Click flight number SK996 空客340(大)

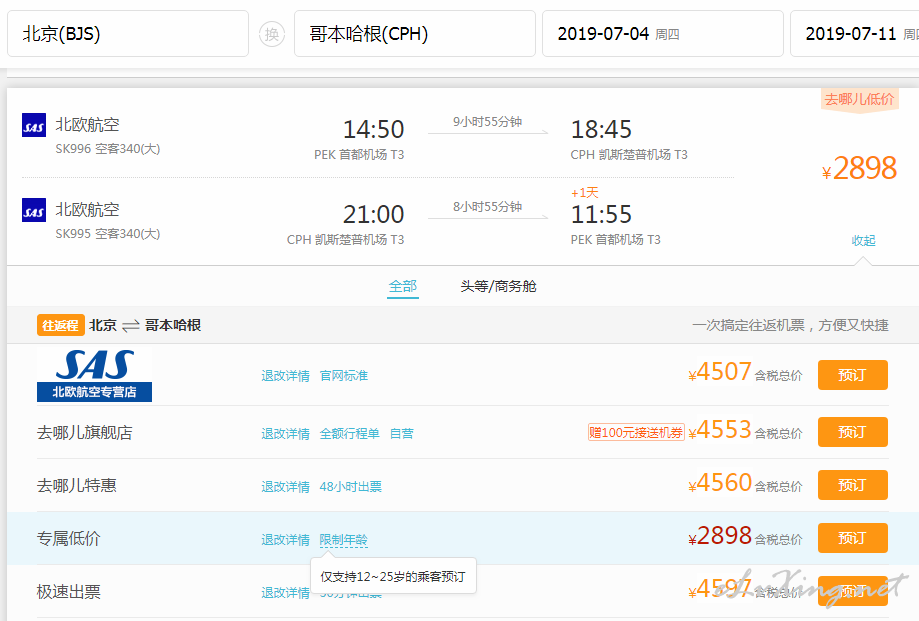point(108,149)
